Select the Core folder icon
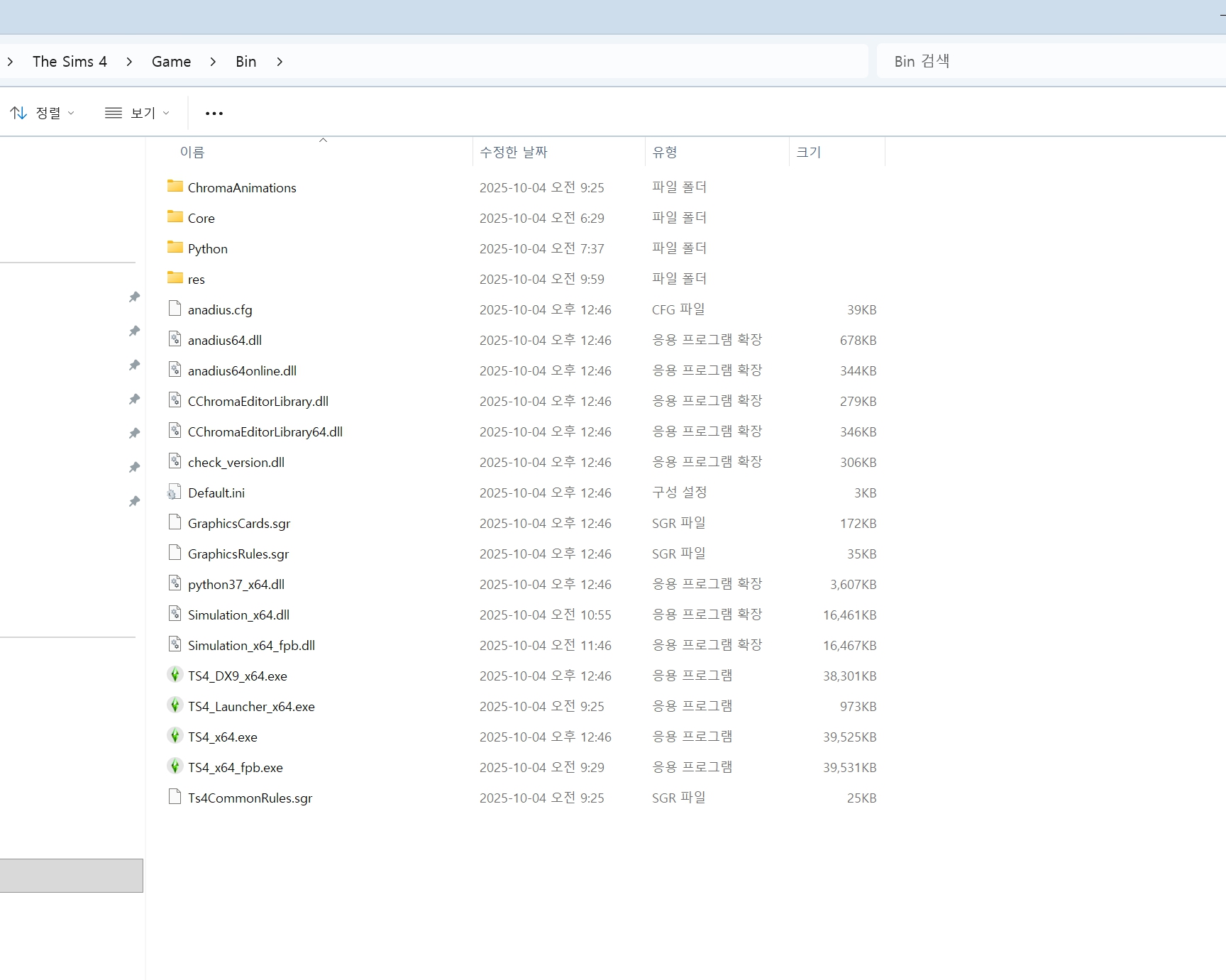 pyautogui.click(x=175, y=217)
